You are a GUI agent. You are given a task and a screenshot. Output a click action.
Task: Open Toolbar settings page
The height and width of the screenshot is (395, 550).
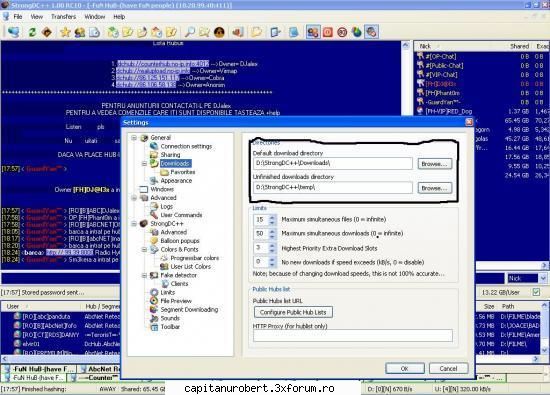tap(170, 327)
